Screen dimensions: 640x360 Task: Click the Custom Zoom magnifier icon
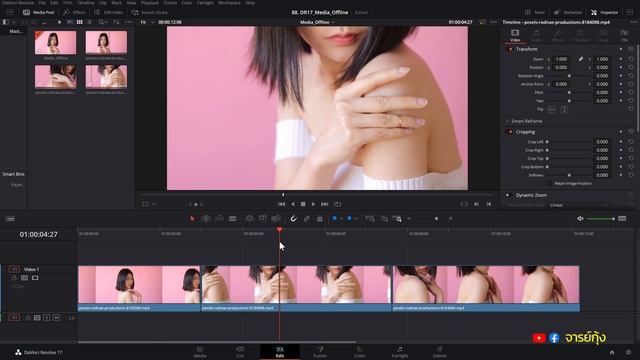pyautogui.click(x=397, y=219)
